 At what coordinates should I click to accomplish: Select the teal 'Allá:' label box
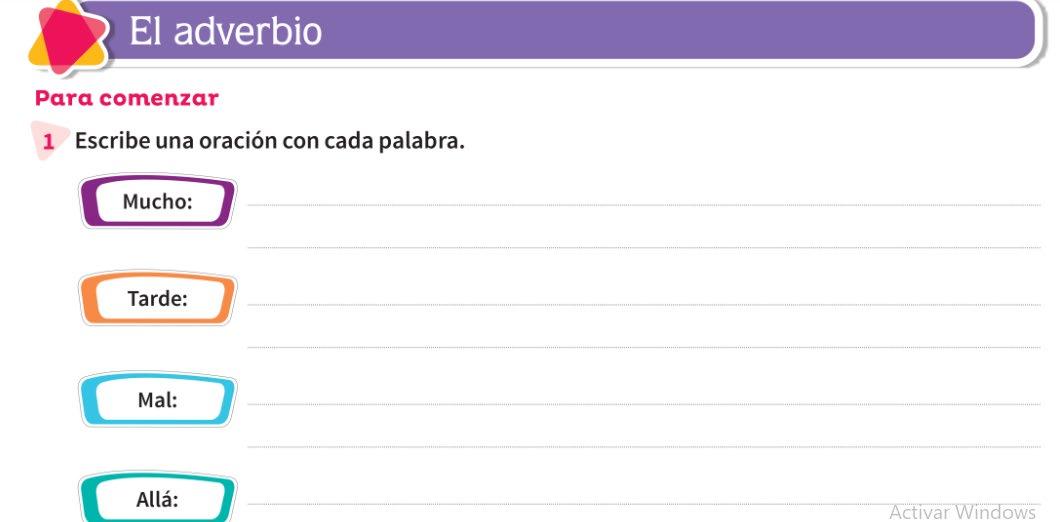[x=157, y=499]
